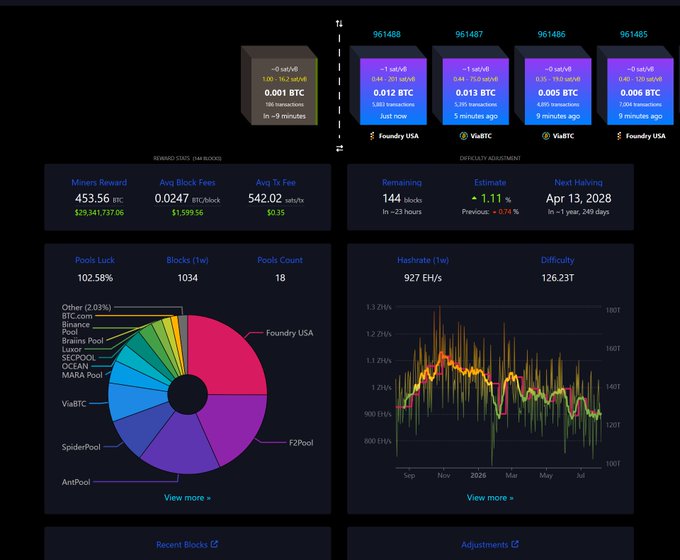Click the ViaBTC logo under block 961486
The width and height of the screenshot is (680, 560).
click(546, 136)
